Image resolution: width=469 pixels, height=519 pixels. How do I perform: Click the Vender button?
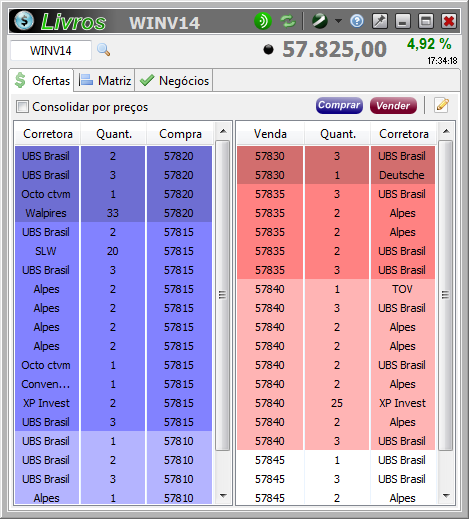point(393,105)
